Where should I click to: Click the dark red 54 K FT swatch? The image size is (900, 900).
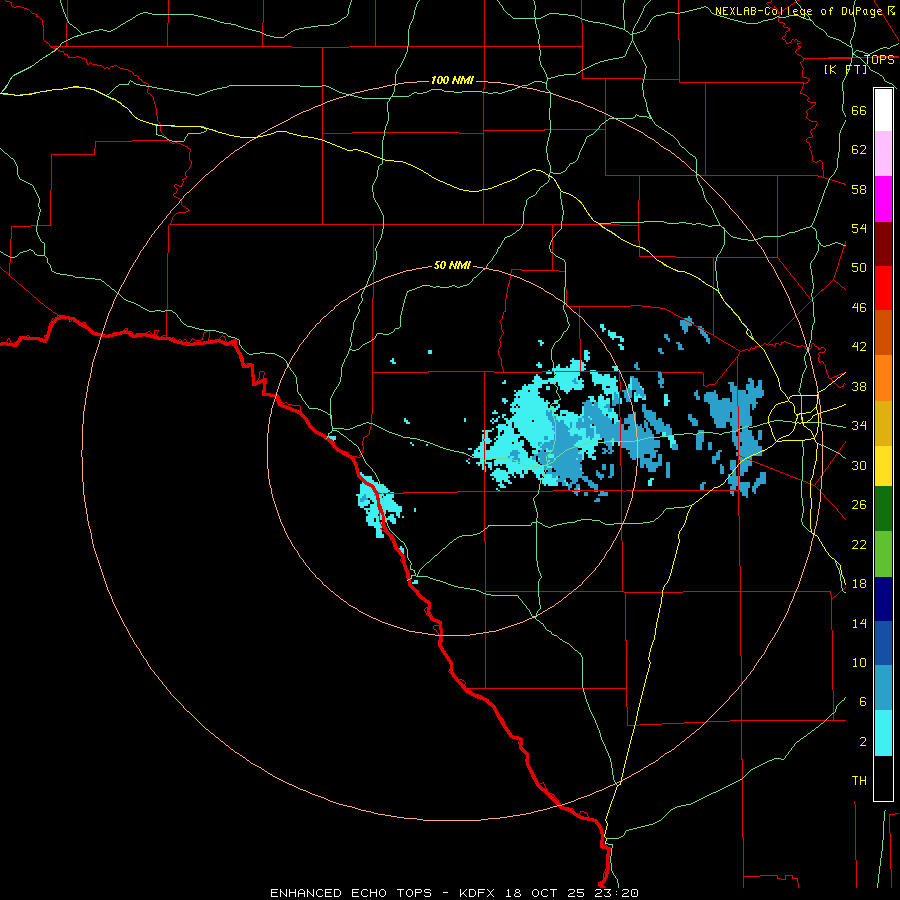[x=883, y=243]
